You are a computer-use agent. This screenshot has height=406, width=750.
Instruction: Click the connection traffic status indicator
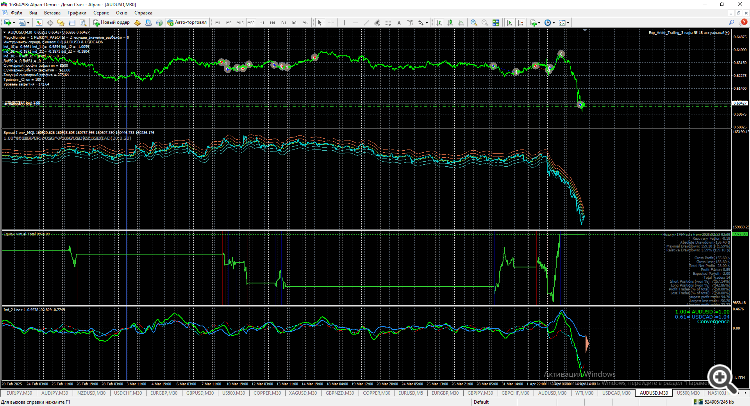(x=716, y=402)
